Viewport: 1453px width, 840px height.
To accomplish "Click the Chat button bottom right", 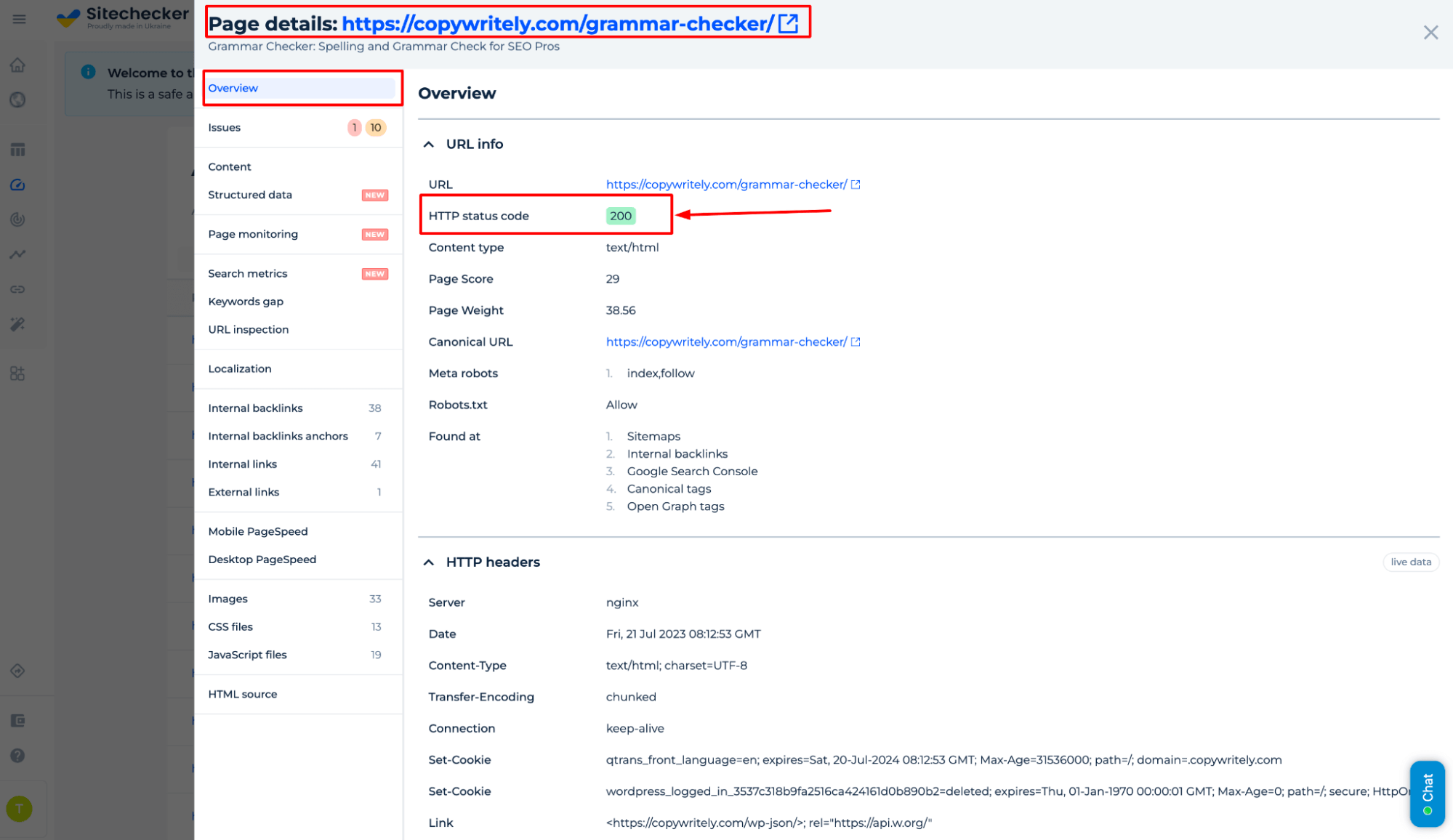I will tap(1428, 790).
